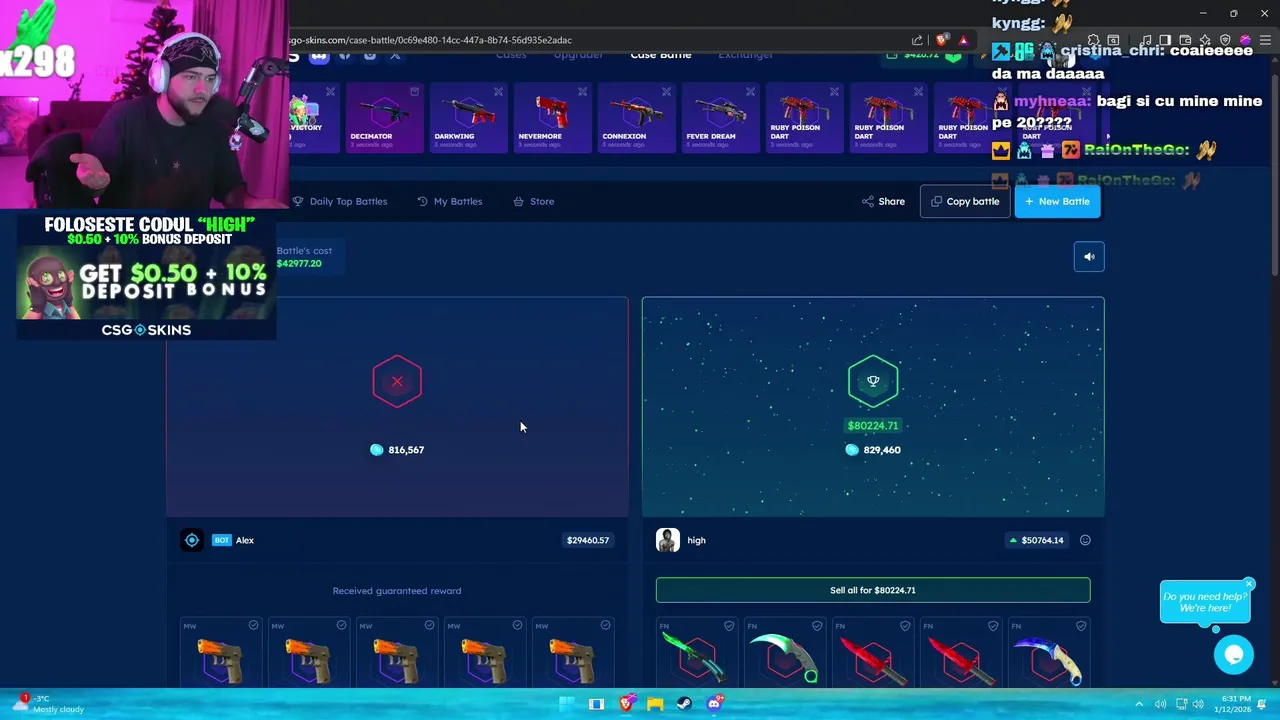This screenshot has width=1280, height=720.
Task: Click the crossed-swords icon on the CONNEXION card
Action: coord(666,92)
